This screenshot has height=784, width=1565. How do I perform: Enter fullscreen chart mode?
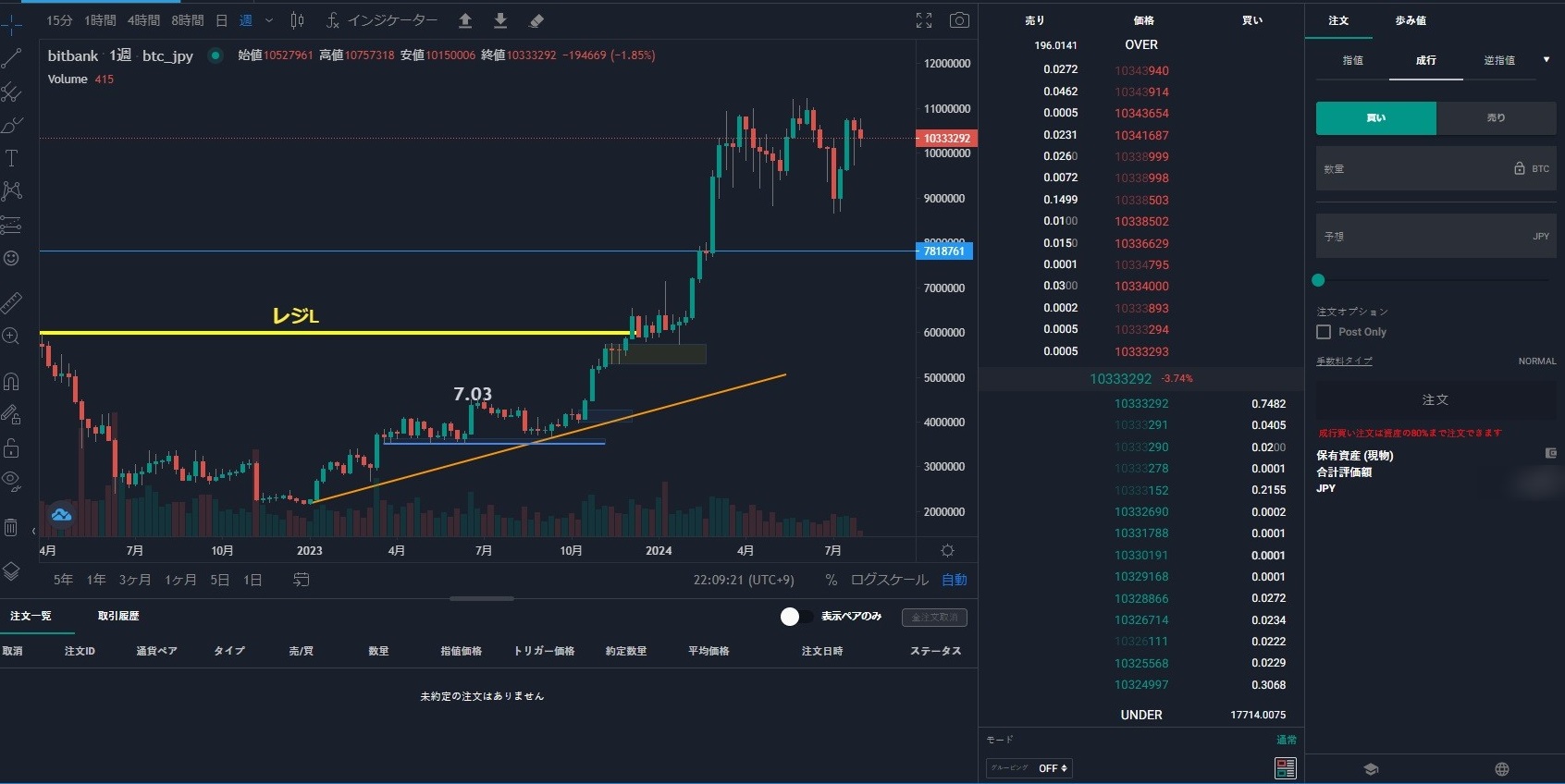[924, 20]
